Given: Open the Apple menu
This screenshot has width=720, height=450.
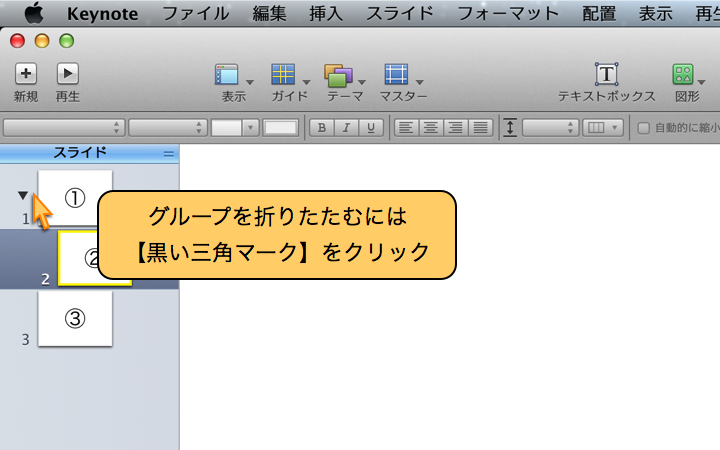Looking at the screenshot, I should click(34, 13).
